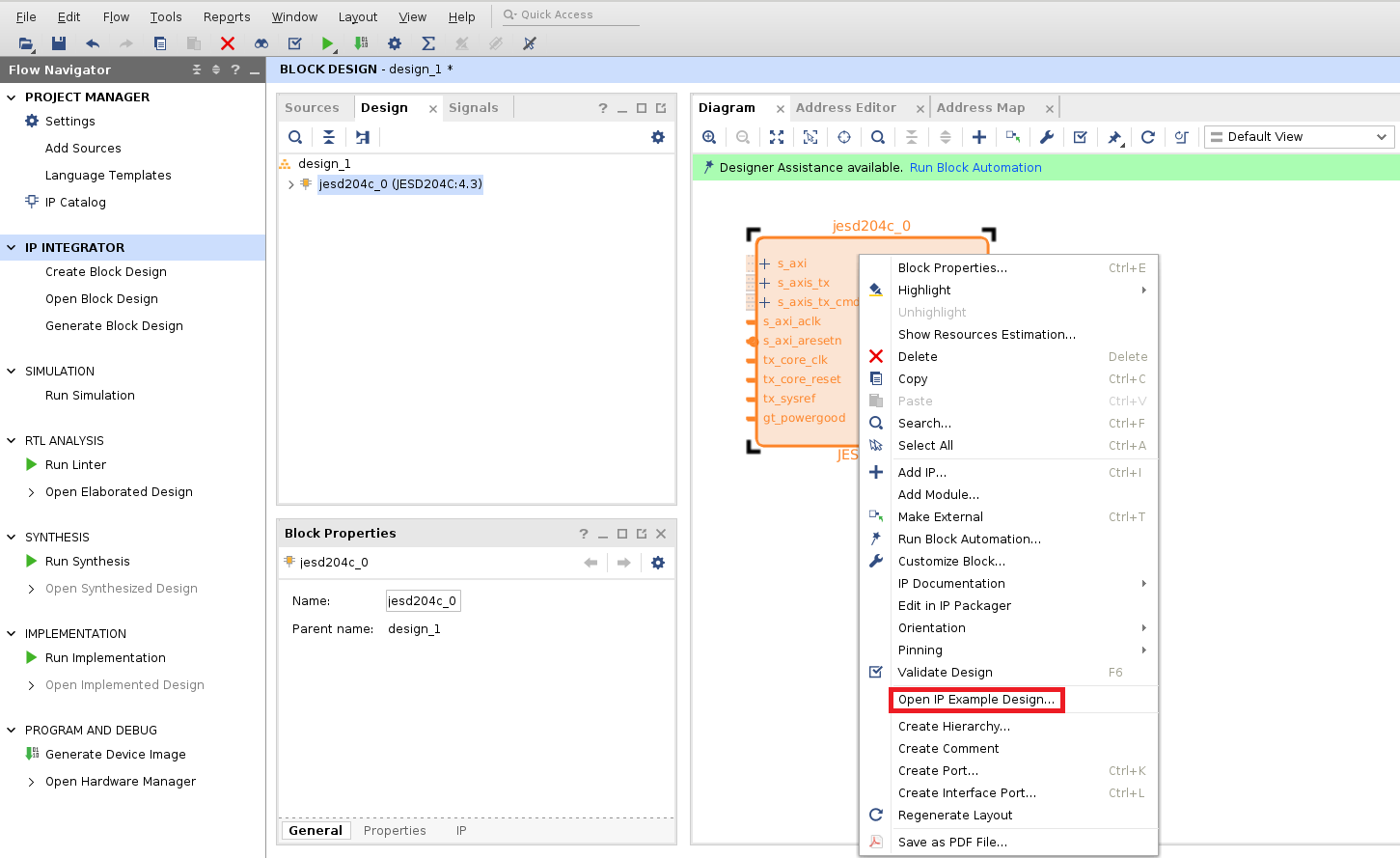Click the Quick Access search box
The image size is (1400, 858).
point(570,15)
